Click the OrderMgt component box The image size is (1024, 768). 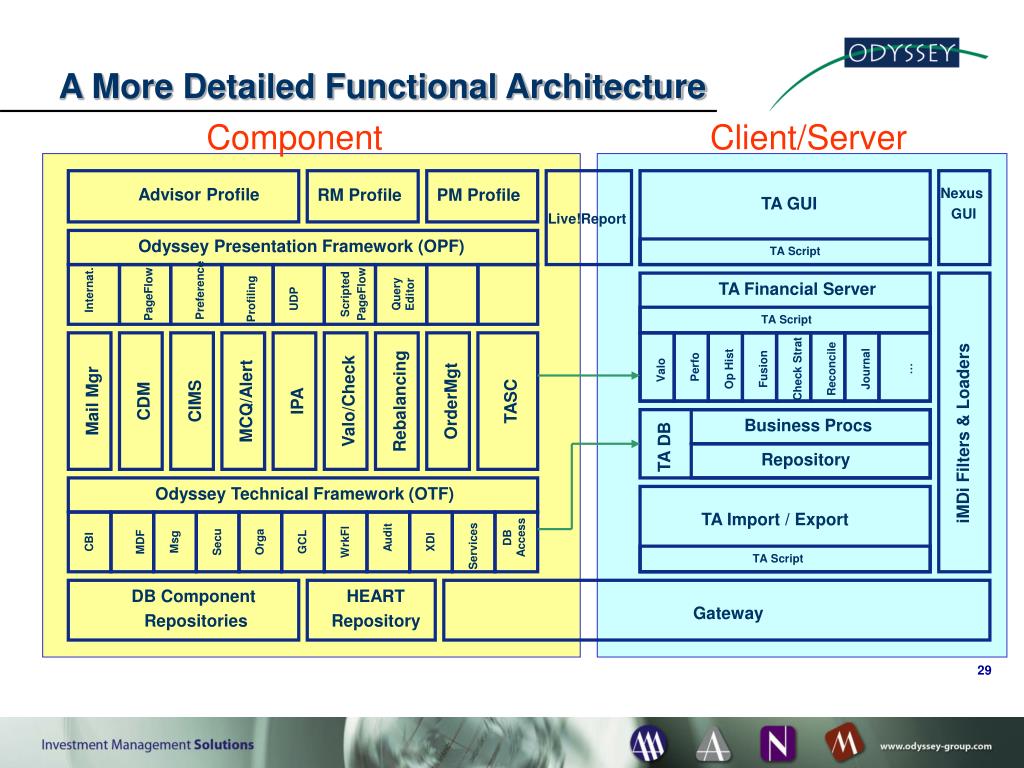click(x=448, y=400)
